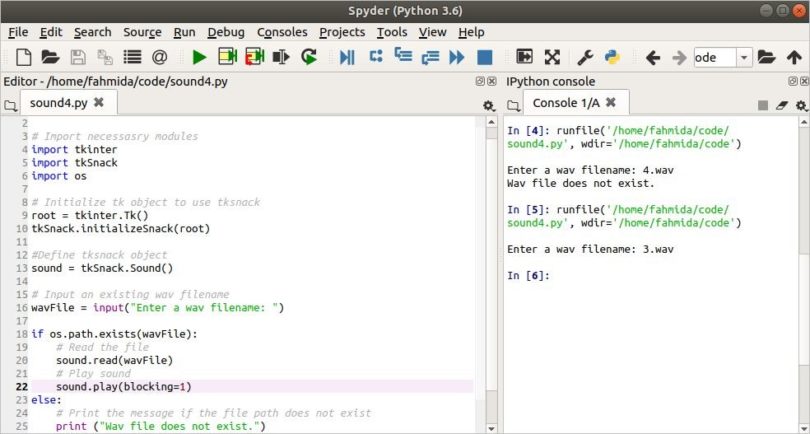
Task: Maximize current pane with the fullscreen icon
Action: (x=551, y=57)
